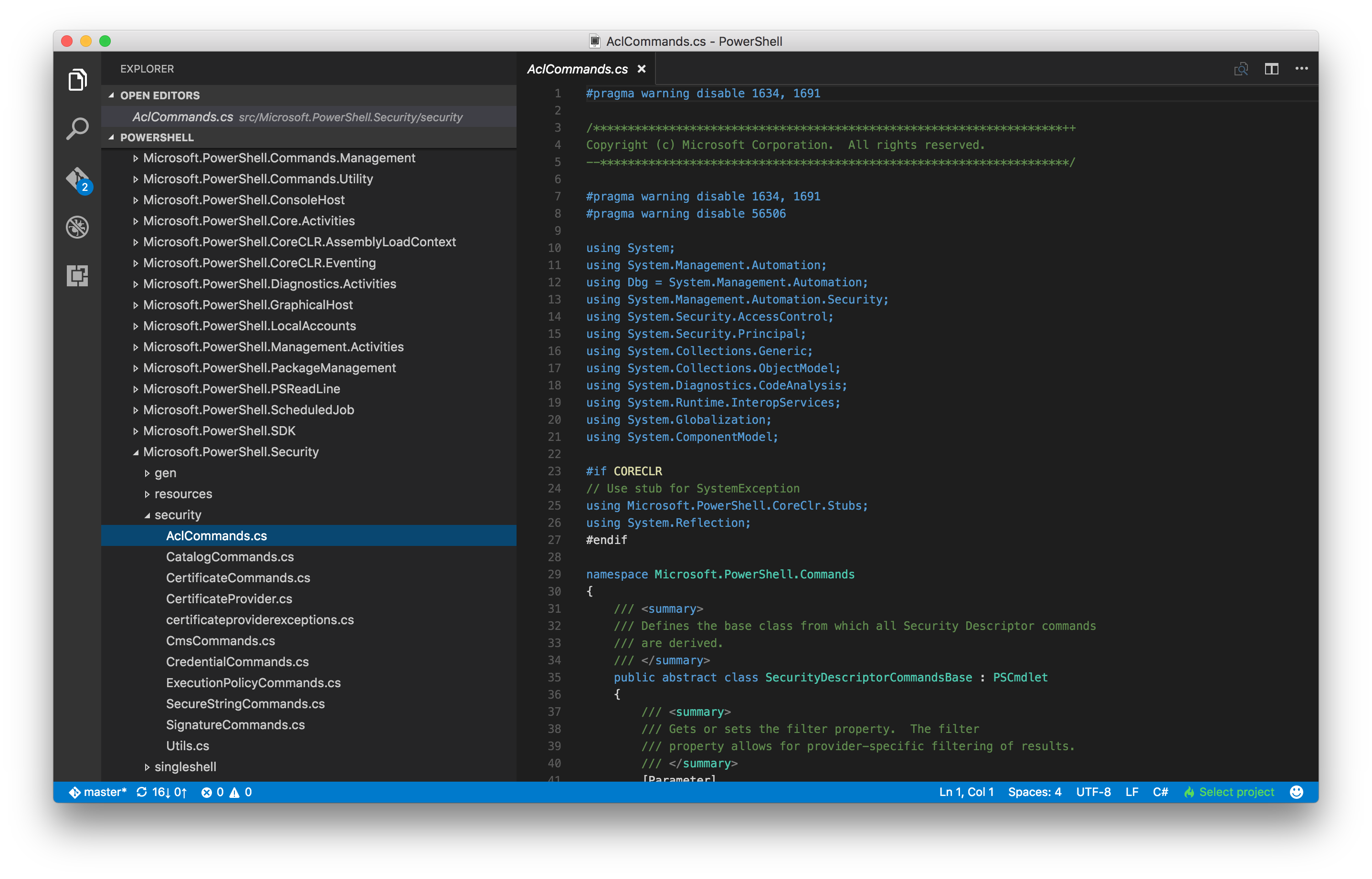Click on SecurityDescriptorCommandsBase class name
The height and width of the screenshot is (879, 1372).
pos(868,678)
